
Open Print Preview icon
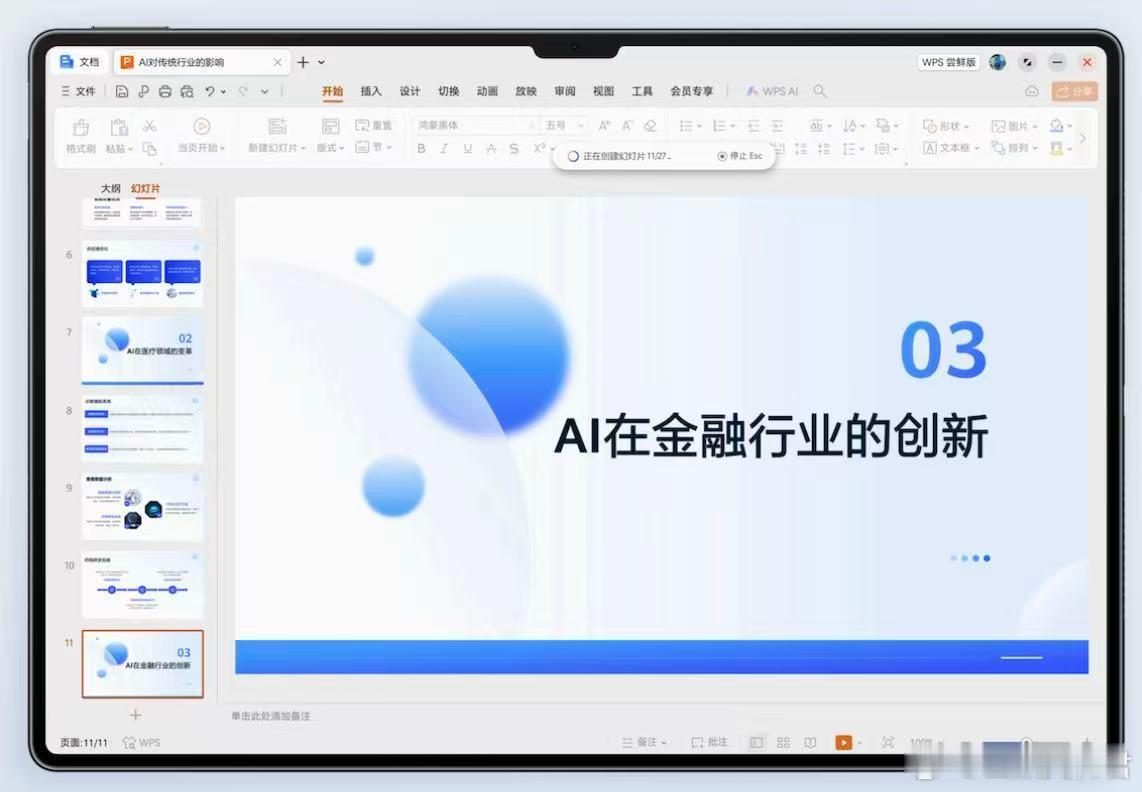(x=187, y=91)
